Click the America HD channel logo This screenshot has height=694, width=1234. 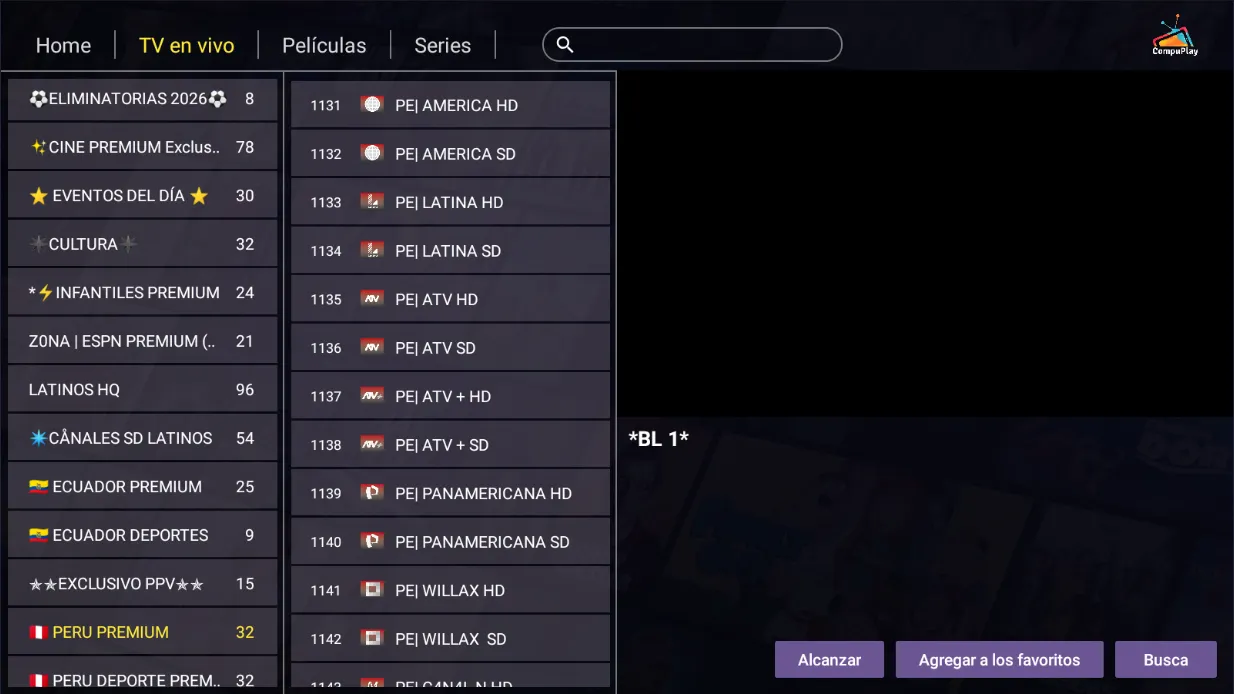[372, 105]
